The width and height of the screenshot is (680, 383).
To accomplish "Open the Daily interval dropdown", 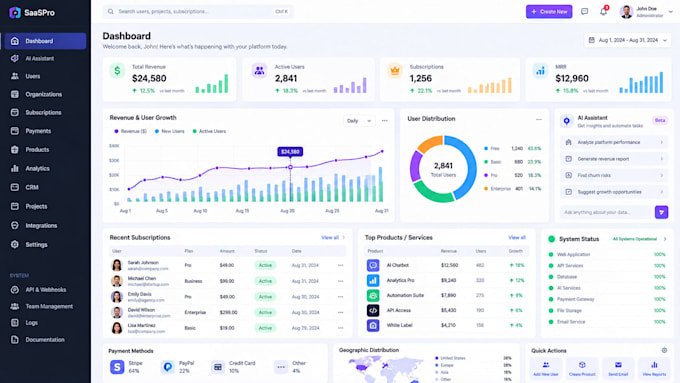I will click(359, 121).
